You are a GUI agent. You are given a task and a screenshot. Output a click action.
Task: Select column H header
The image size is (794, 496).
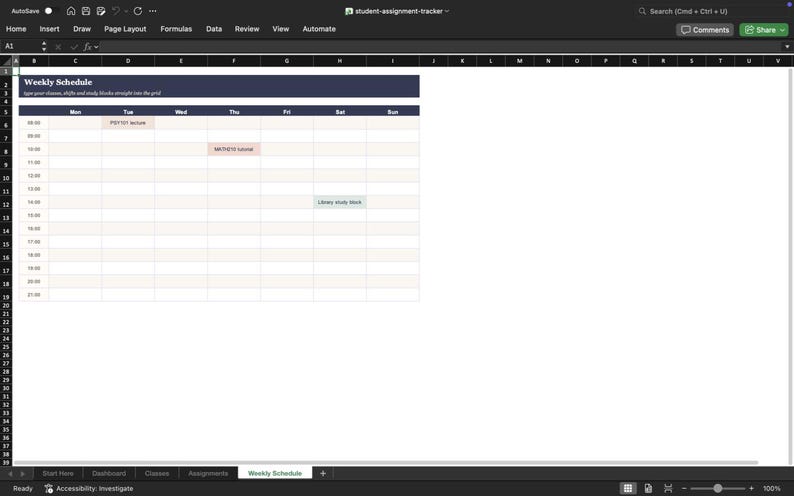click(340, 61)
